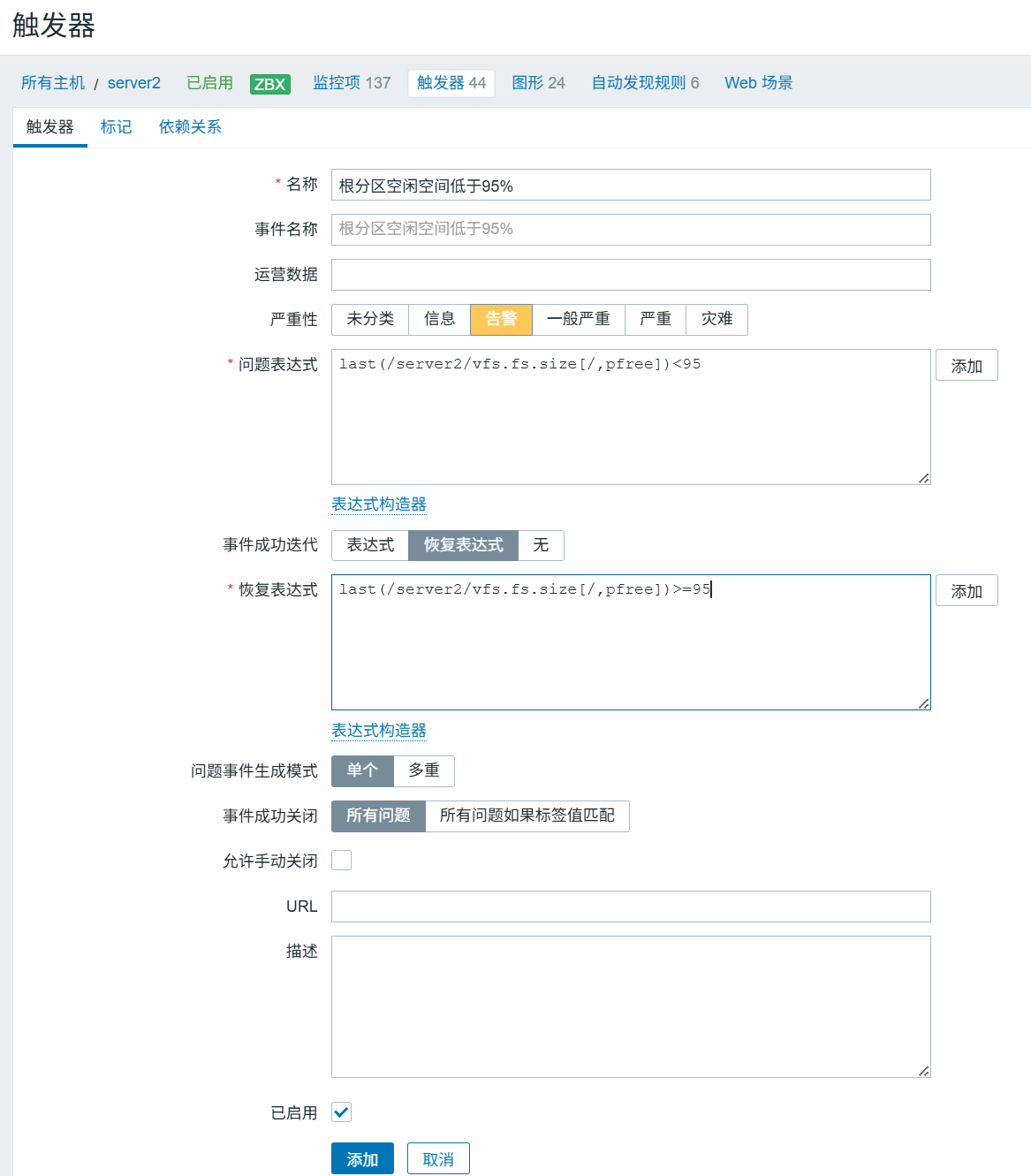This screenshot has width=1031, height=1176.
Task: Select 所有问题 for 事件成功关闭
Action: point(378,816)
